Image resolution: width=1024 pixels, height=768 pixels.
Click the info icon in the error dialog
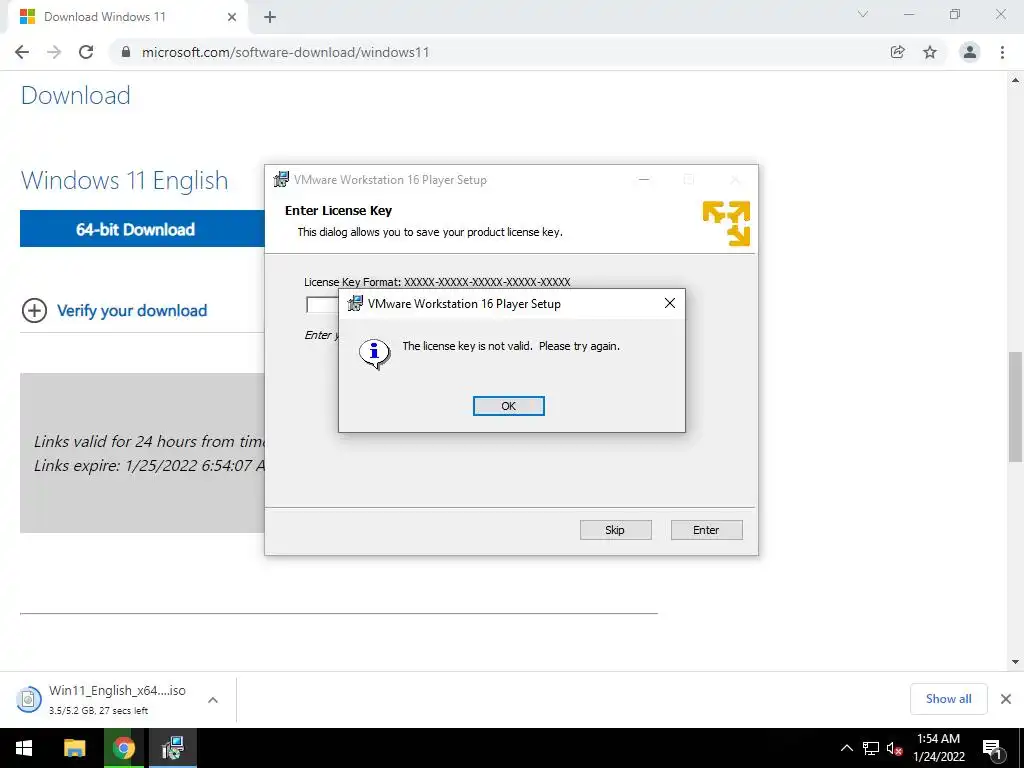click(x=374, y=353)
